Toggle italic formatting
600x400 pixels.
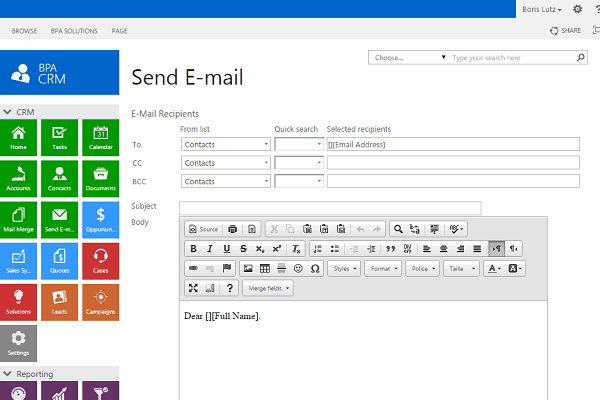click(x=210, y=249)
